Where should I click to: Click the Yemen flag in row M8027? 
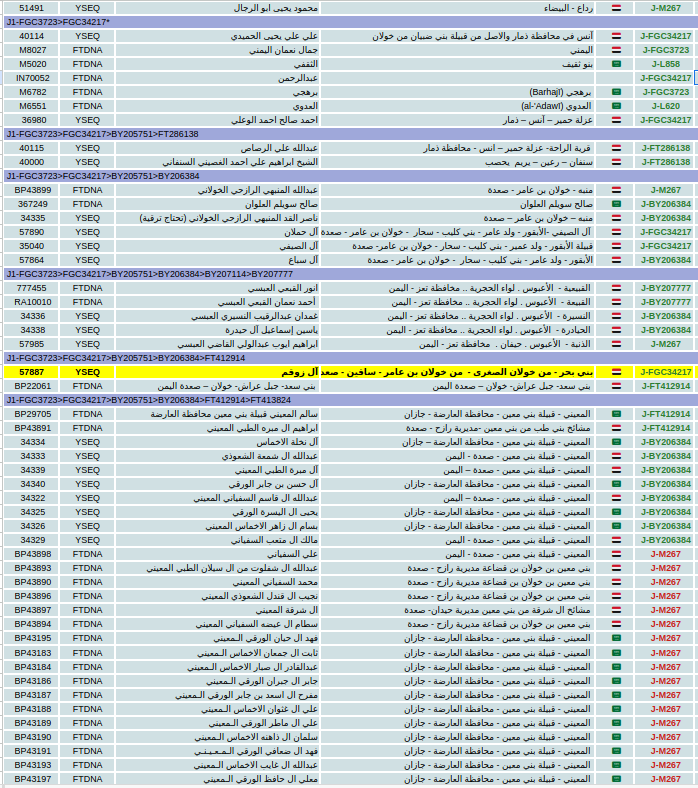pyautogui.click(x=616, y=50)
